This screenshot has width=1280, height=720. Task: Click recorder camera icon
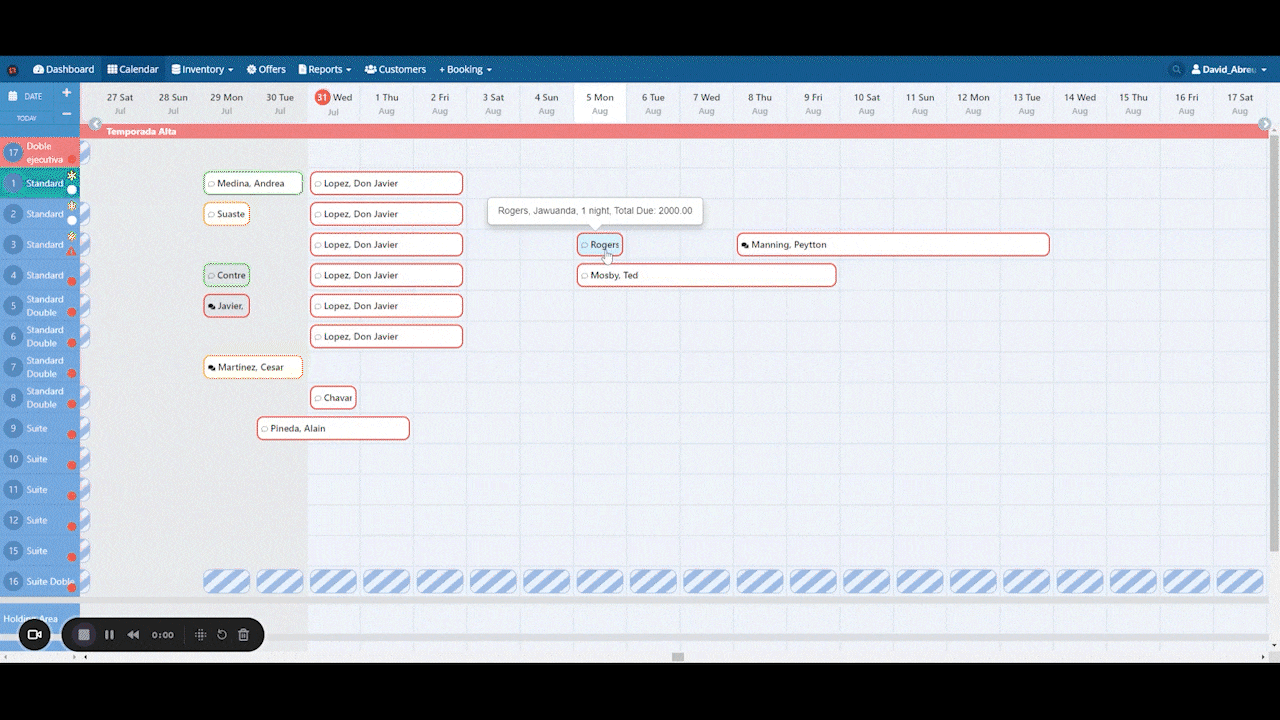[x=34, y=634]
